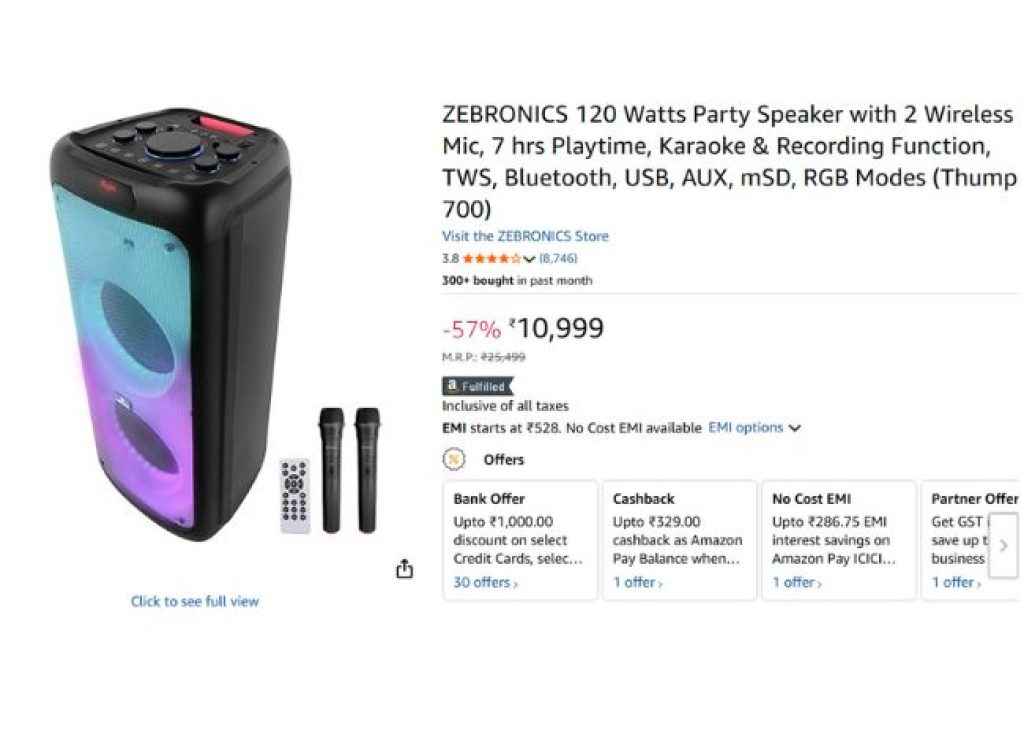This screenshot has width=1024, height=756.
Task: Open the EMI options dropdown
Action: [x=750, y=427]
